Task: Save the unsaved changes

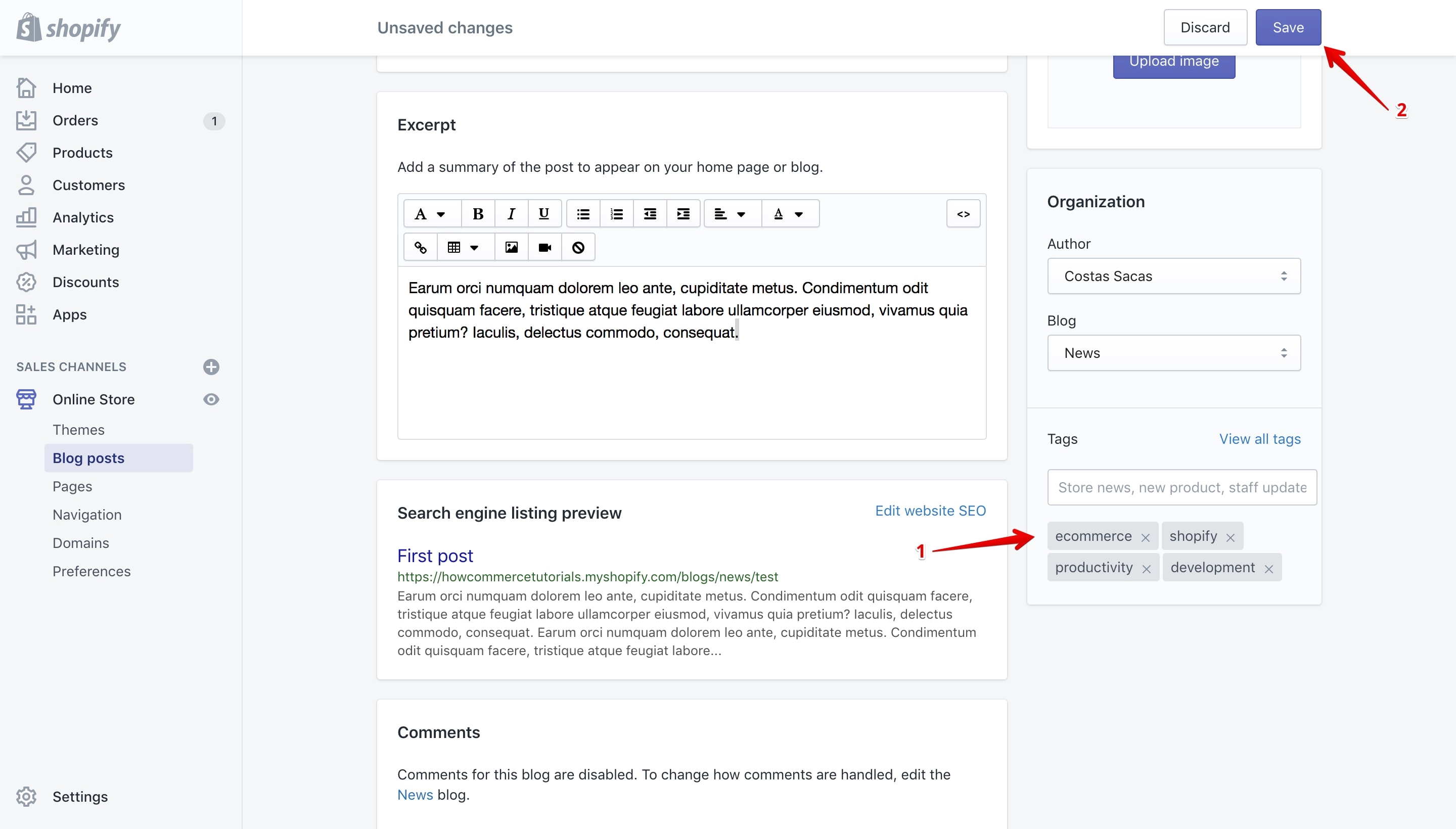Action: 1288,27
